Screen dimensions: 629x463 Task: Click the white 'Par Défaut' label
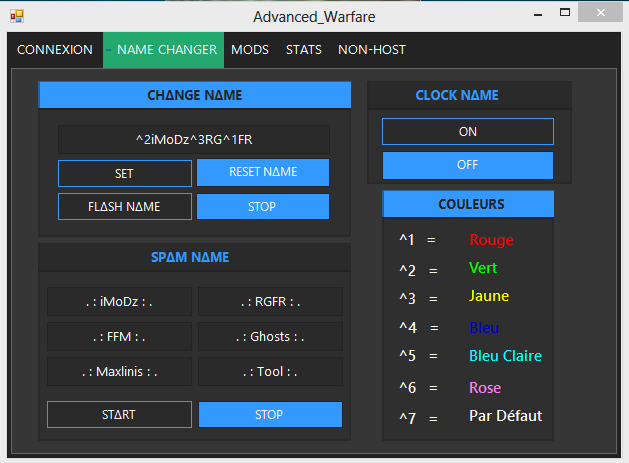505,416
